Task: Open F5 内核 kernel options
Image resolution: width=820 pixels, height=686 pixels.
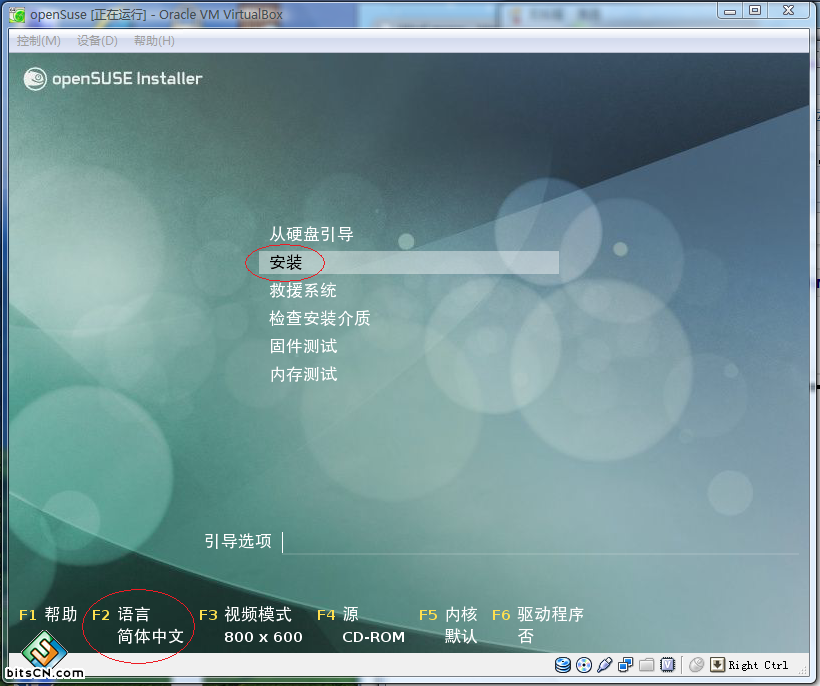Action: coord(448,614)
